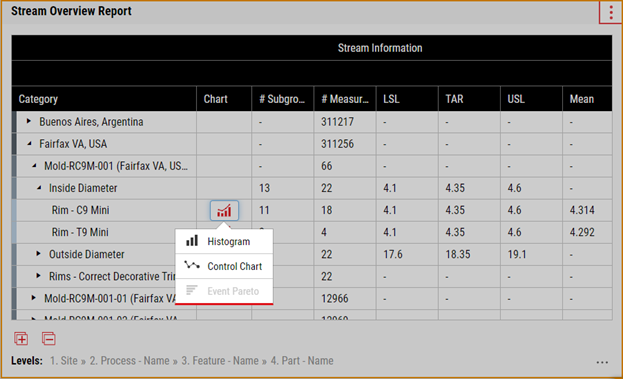This screenshot has width=623, height=379.
Task: Click the 17.6 LSL value
Action: click(393, 254)
